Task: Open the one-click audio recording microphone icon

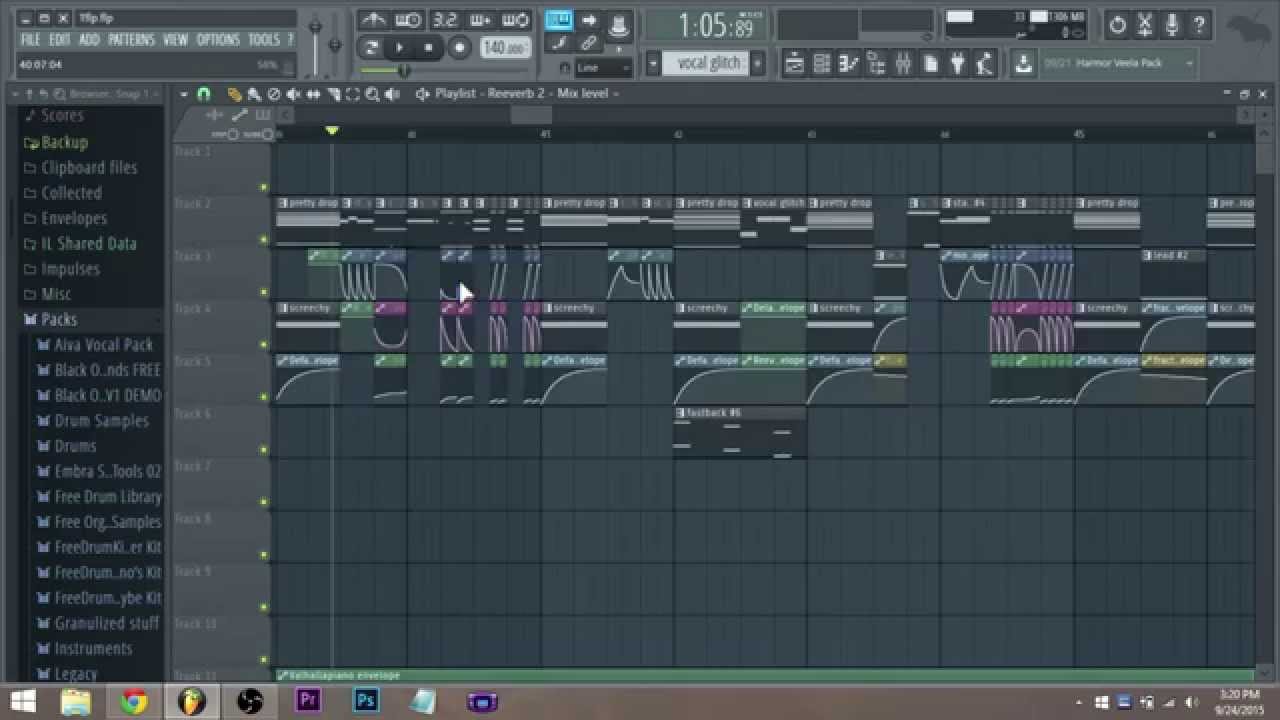Action: point(1172,24)
